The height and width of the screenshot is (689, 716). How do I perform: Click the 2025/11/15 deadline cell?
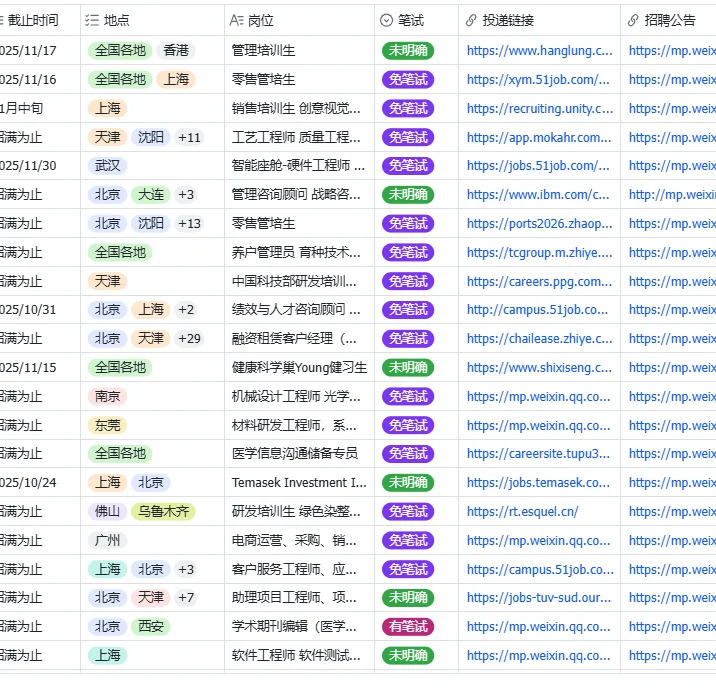[x=39, y=367]
